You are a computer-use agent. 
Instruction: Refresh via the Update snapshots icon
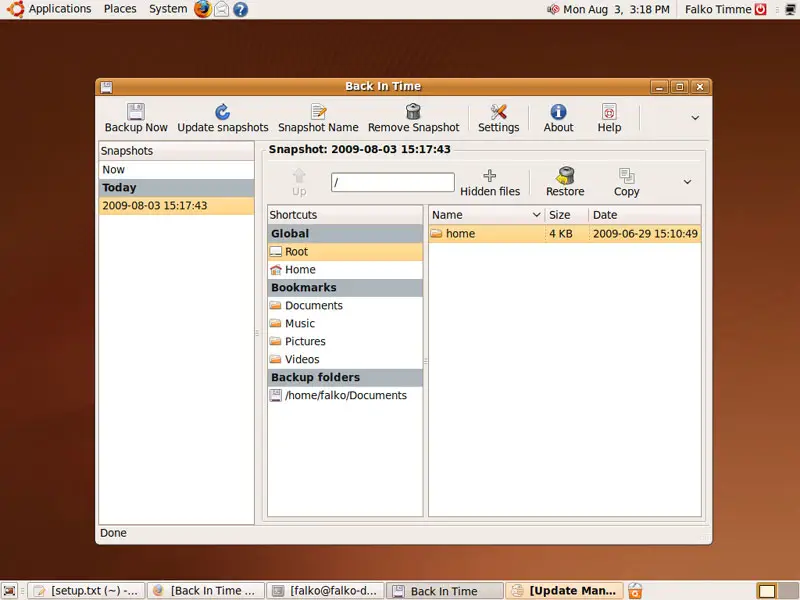tap(222, 112)
